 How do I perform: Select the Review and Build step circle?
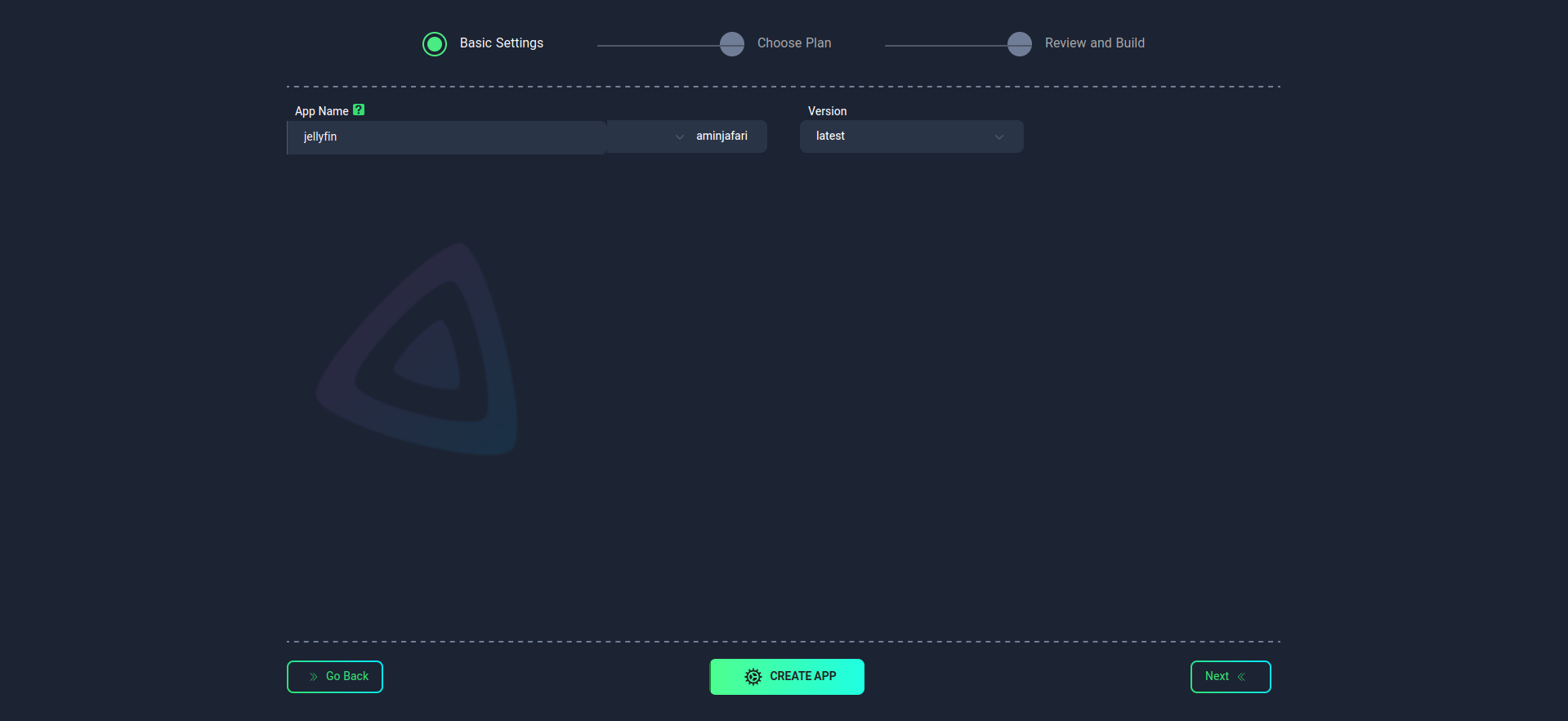pyautogui.click(x=1020, y=44)
